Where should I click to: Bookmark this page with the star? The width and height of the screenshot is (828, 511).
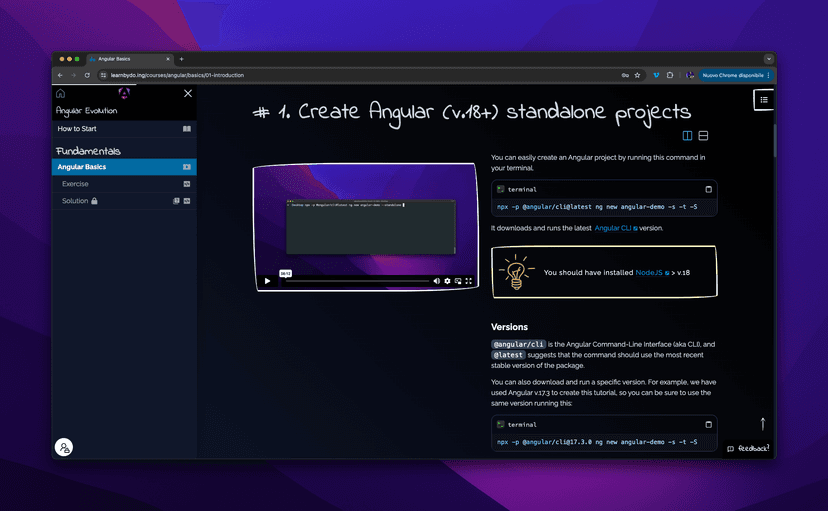pos(637,75)
